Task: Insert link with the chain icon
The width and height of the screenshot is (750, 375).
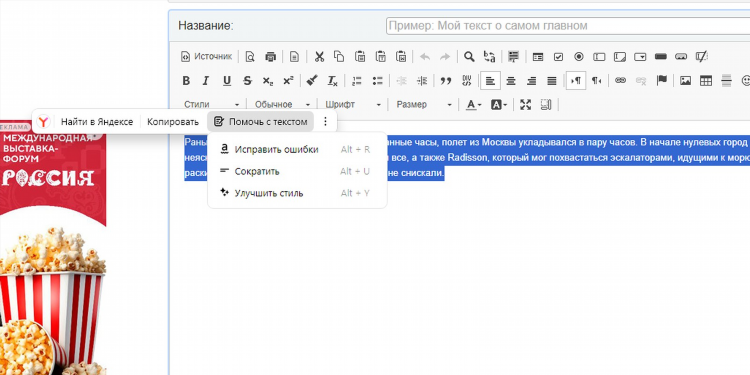Action: [x=620, y=81]
